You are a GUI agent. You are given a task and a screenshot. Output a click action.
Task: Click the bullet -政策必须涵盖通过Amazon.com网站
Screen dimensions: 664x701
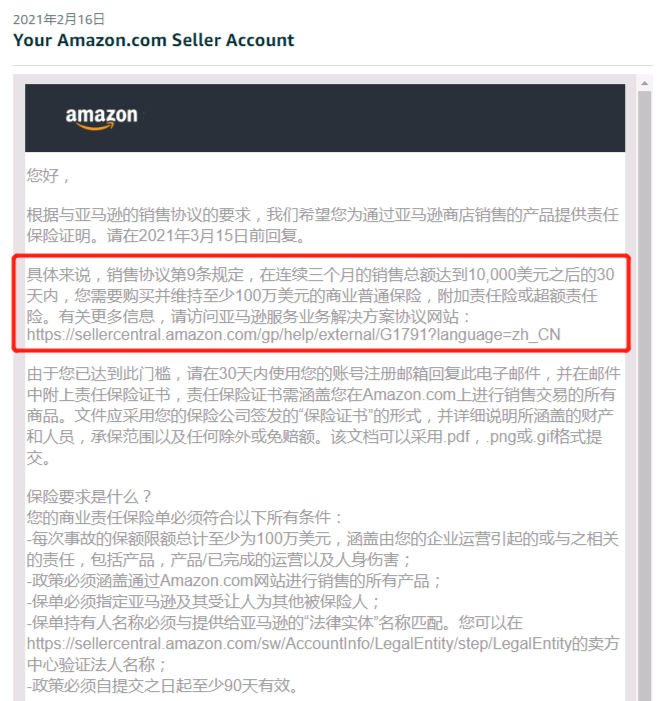pos(234,581)
